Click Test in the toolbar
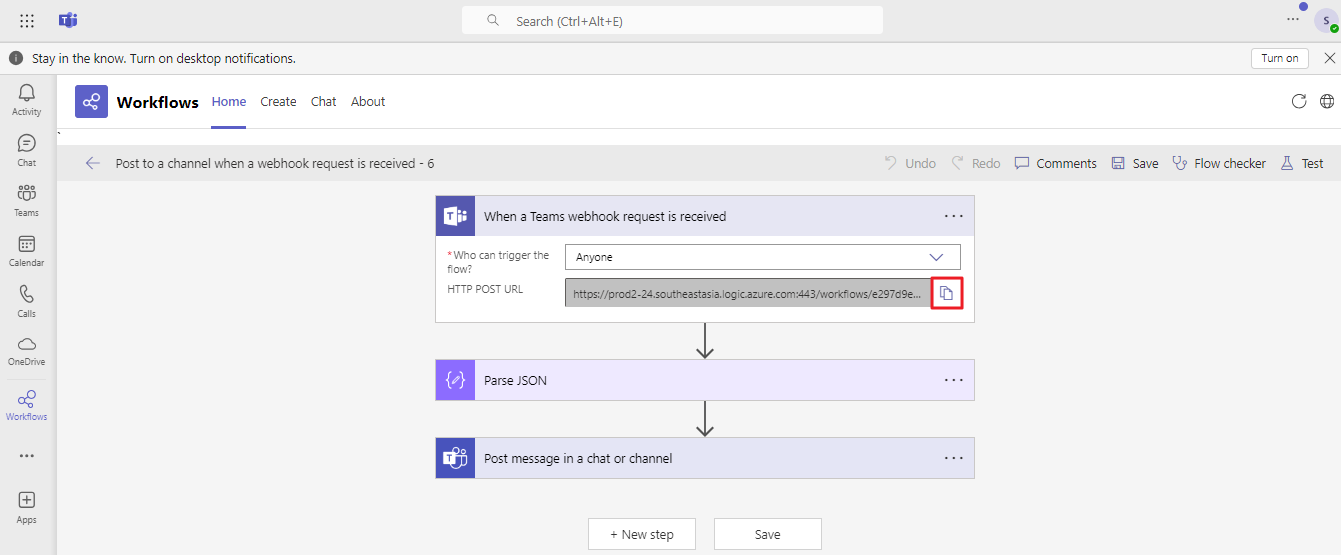 (1301, 163)
